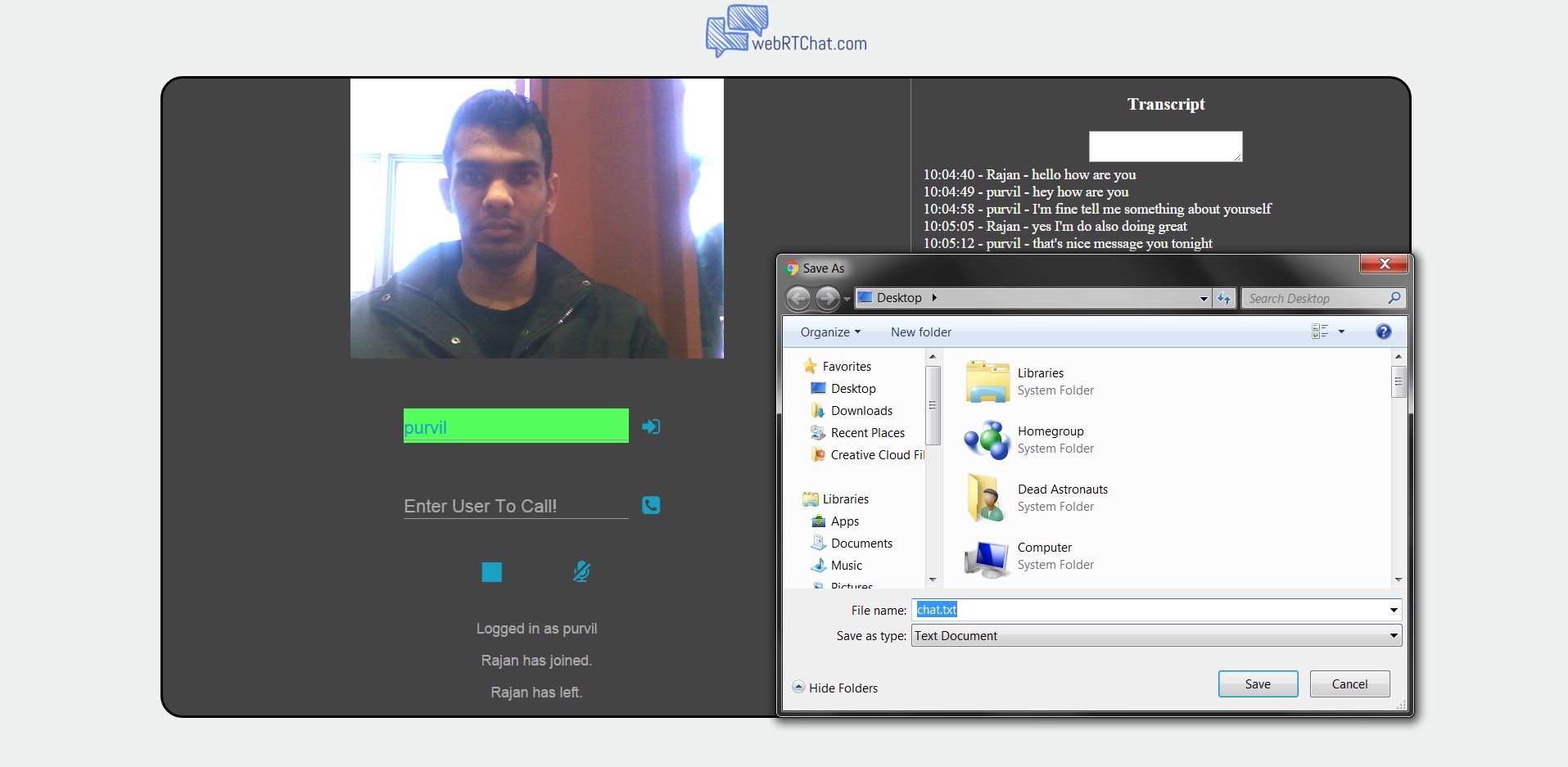The height and width of the screenshot is (767, 1568).
Task: Select Recent Places in navigation pane
Action: (x=867, y=433)
